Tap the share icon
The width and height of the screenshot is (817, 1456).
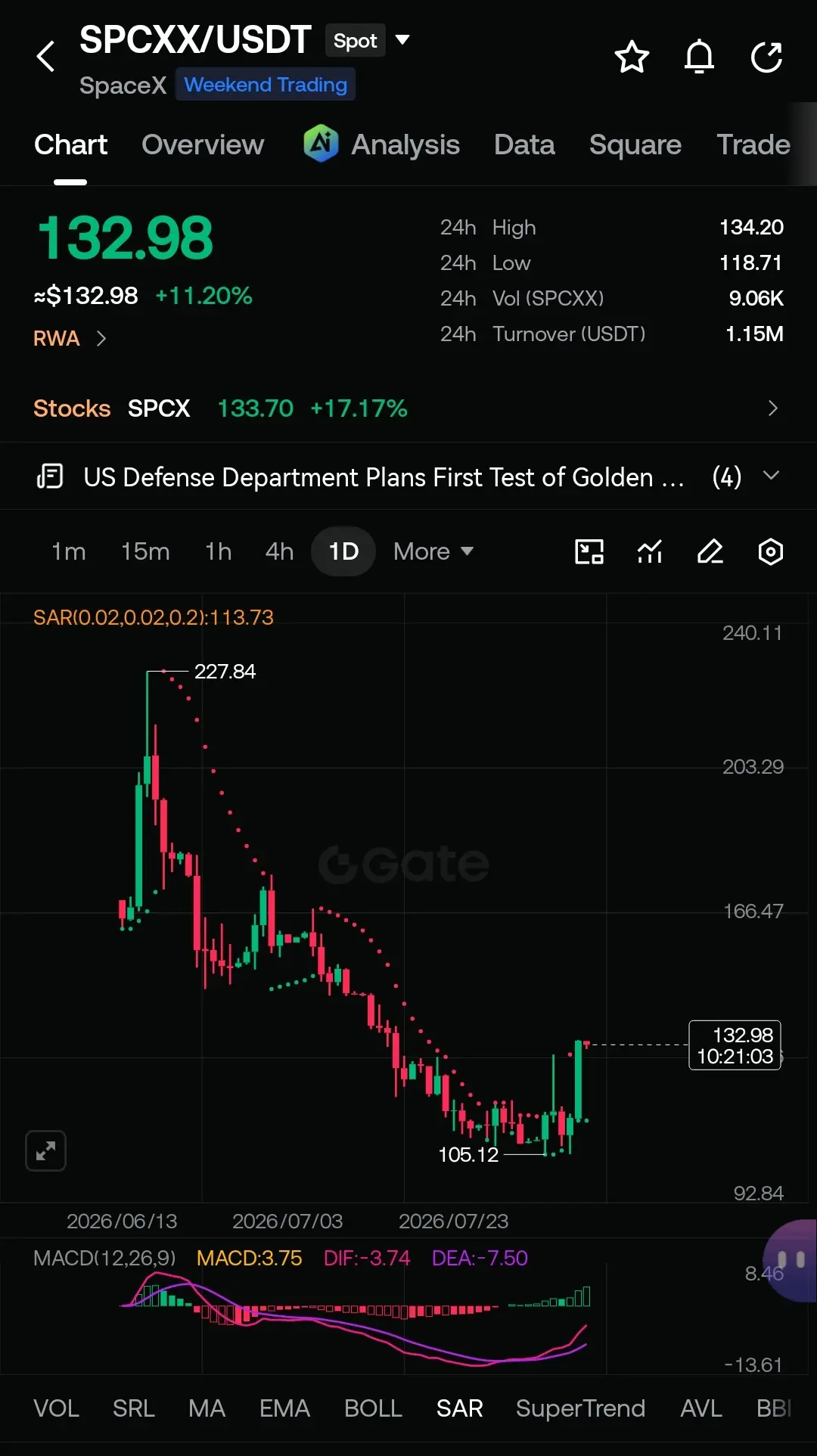[x=766, y=57]
